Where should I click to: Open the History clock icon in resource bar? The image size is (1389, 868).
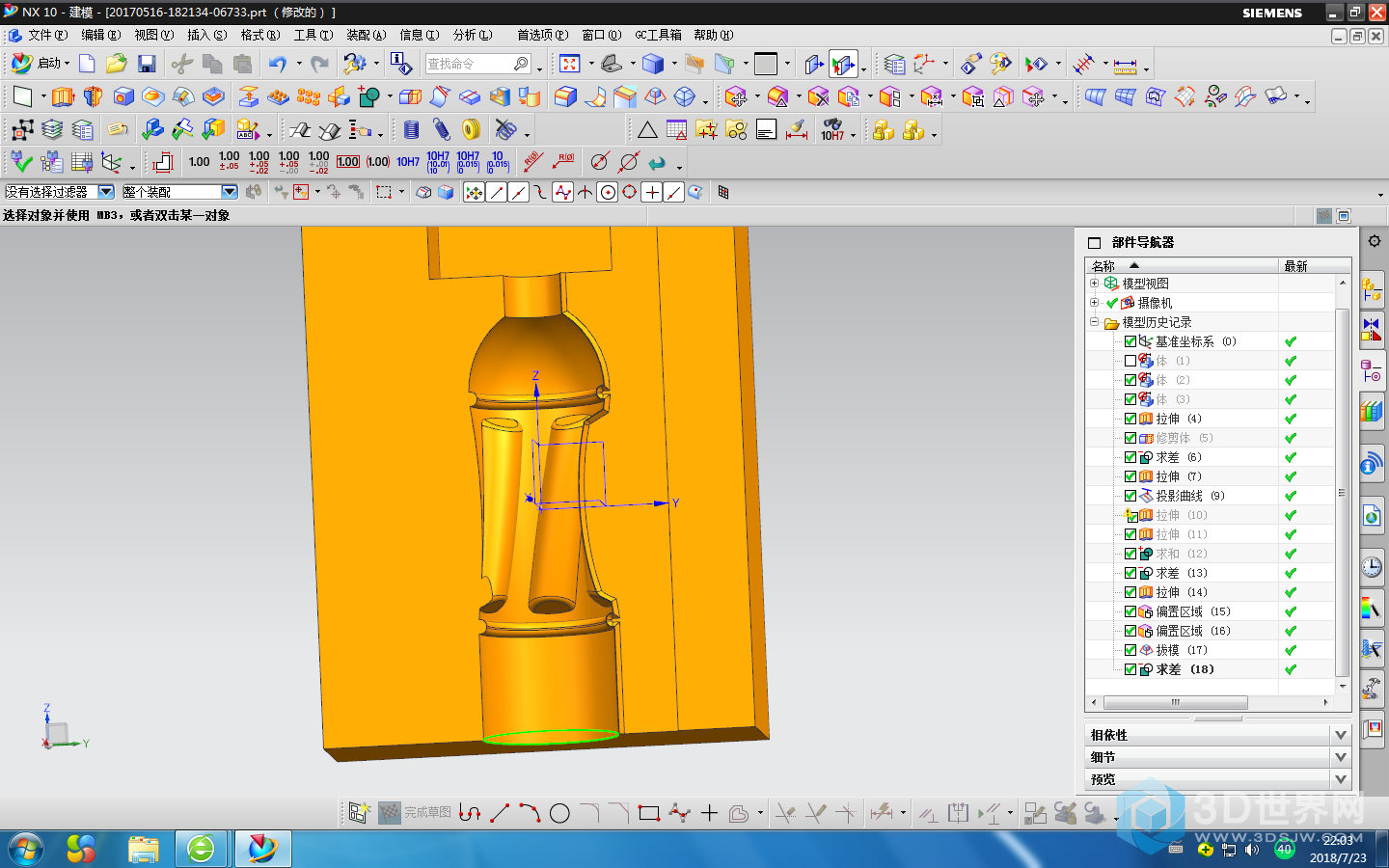[1371, 566]
